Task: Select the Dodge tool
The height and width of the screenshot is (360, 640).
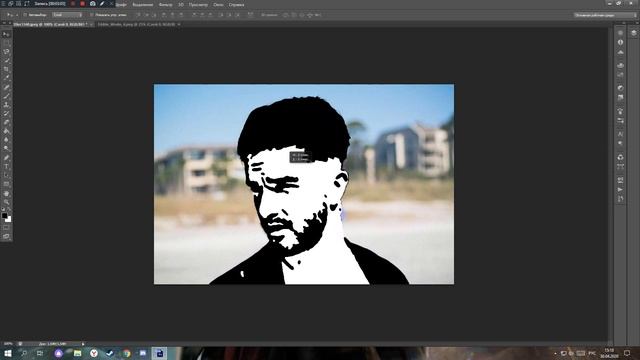Action: click(6, 149)
